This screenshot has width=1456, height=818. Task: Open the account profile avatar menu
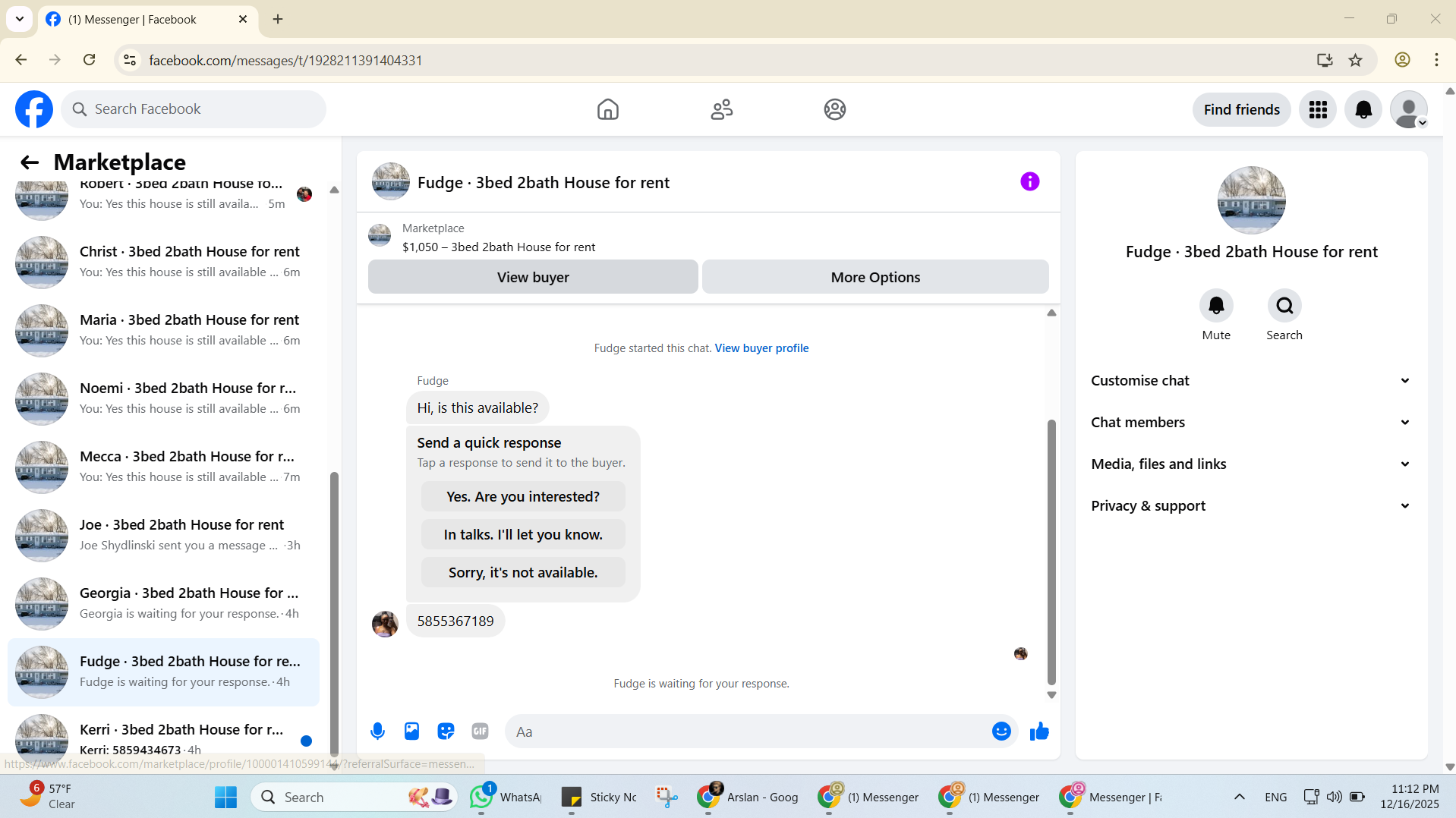point(1409,109)
